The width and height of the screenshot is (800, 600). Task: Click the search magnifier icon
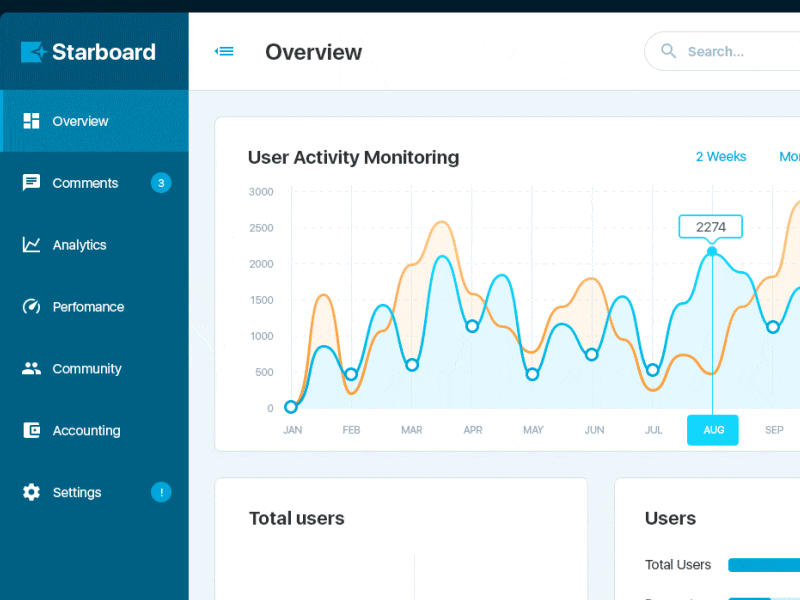(667, 51)
